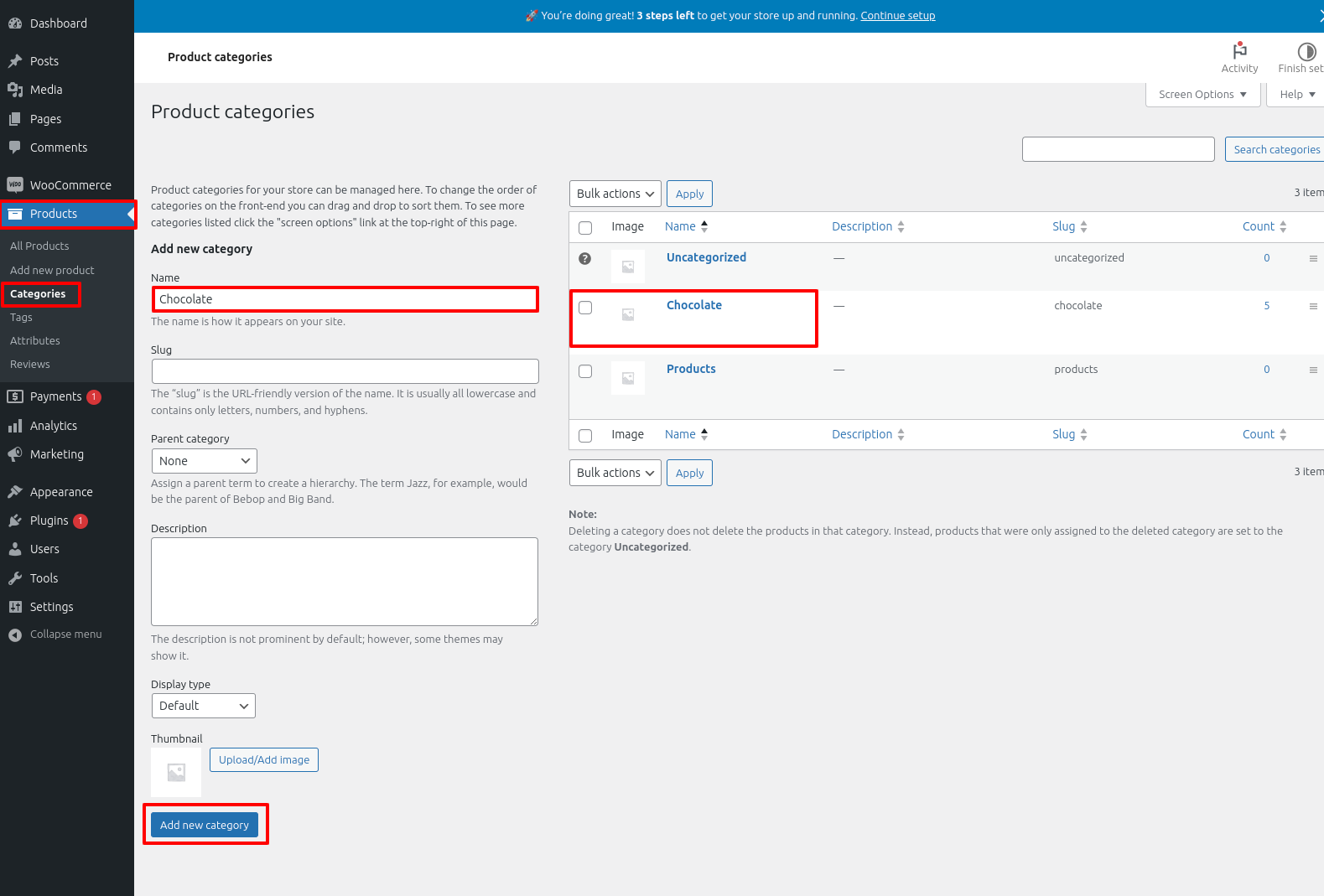Click into the Slug text field

point(345,371)
